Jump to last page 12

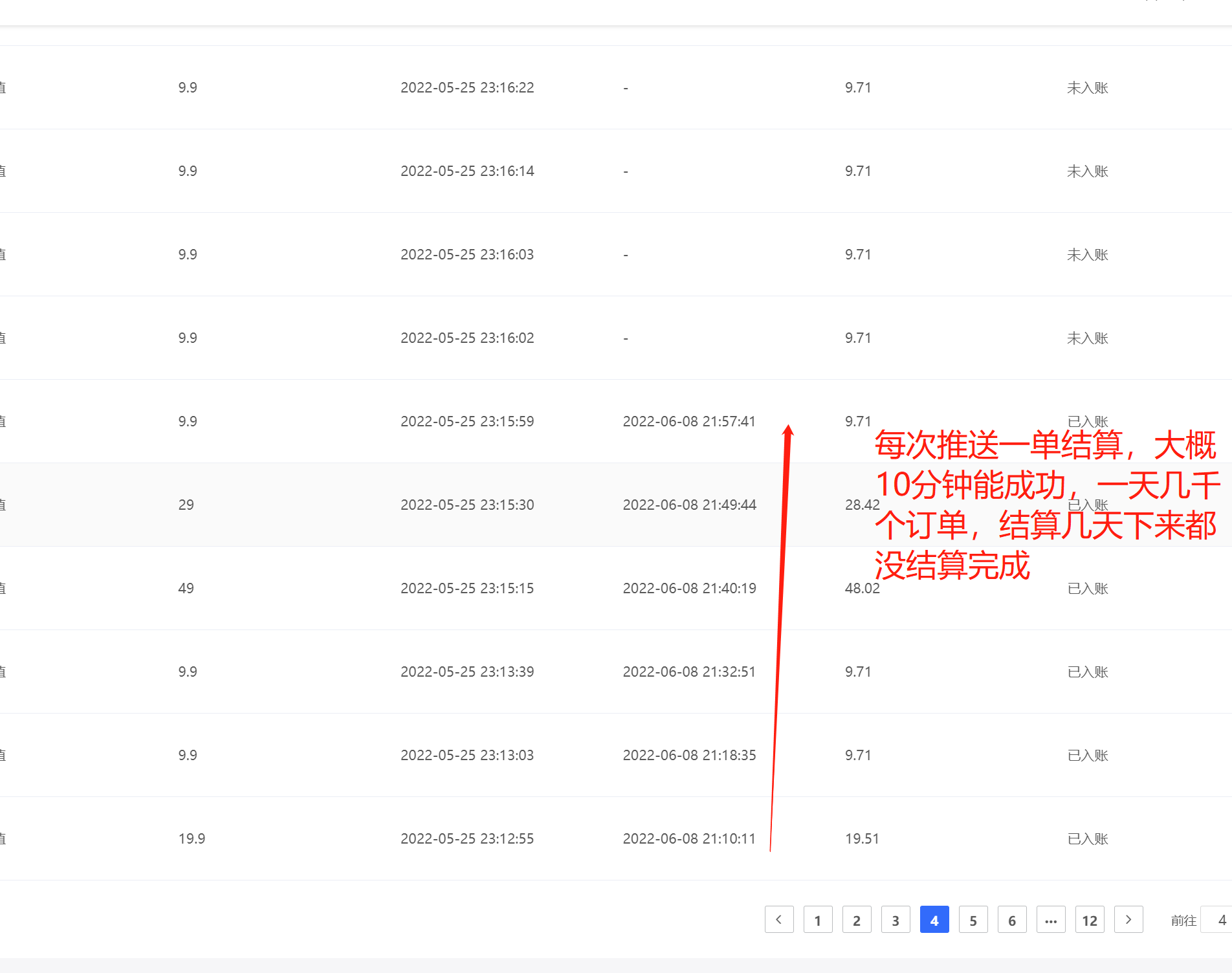(1090, 919)
